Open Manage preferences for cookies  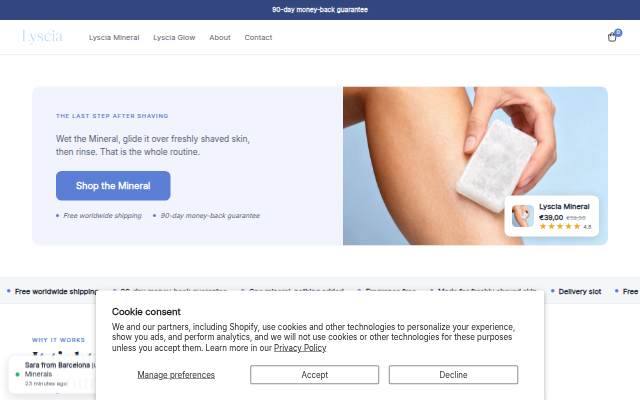176,375
